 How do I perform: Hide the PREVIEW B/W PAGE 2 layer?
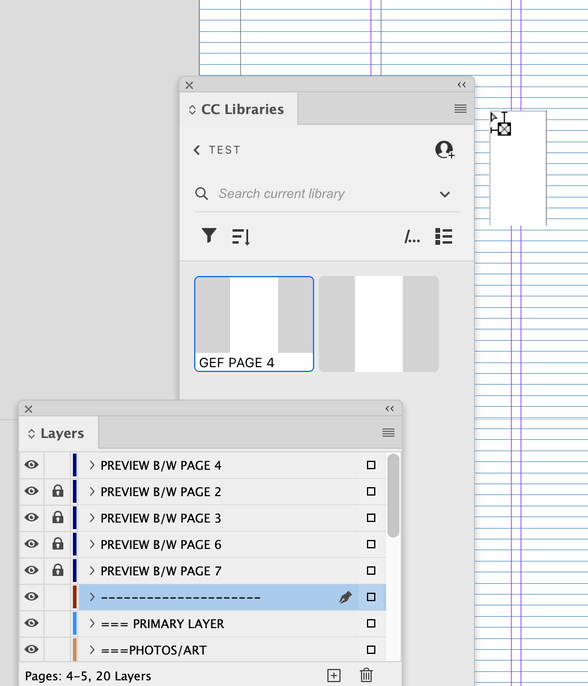(x=32, y=491)
